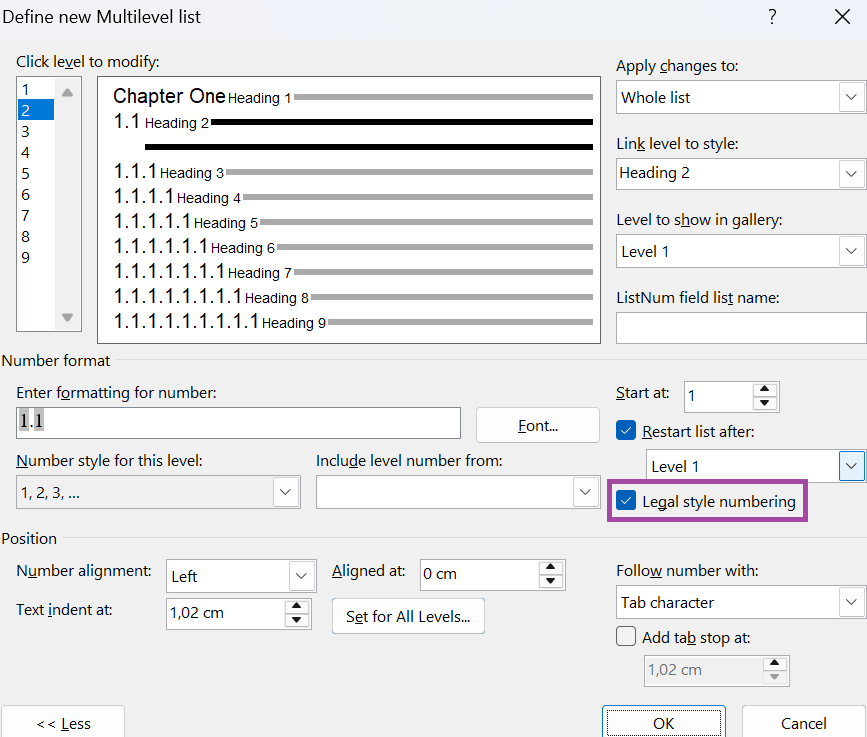Select level 2 in the level list
The width and height of the screenshot is (867, 737).
click(36, 110)
